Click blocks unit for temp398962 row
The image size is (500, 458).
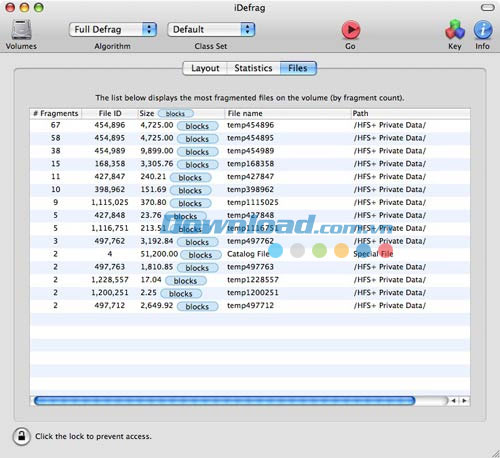tap(190, 190)
